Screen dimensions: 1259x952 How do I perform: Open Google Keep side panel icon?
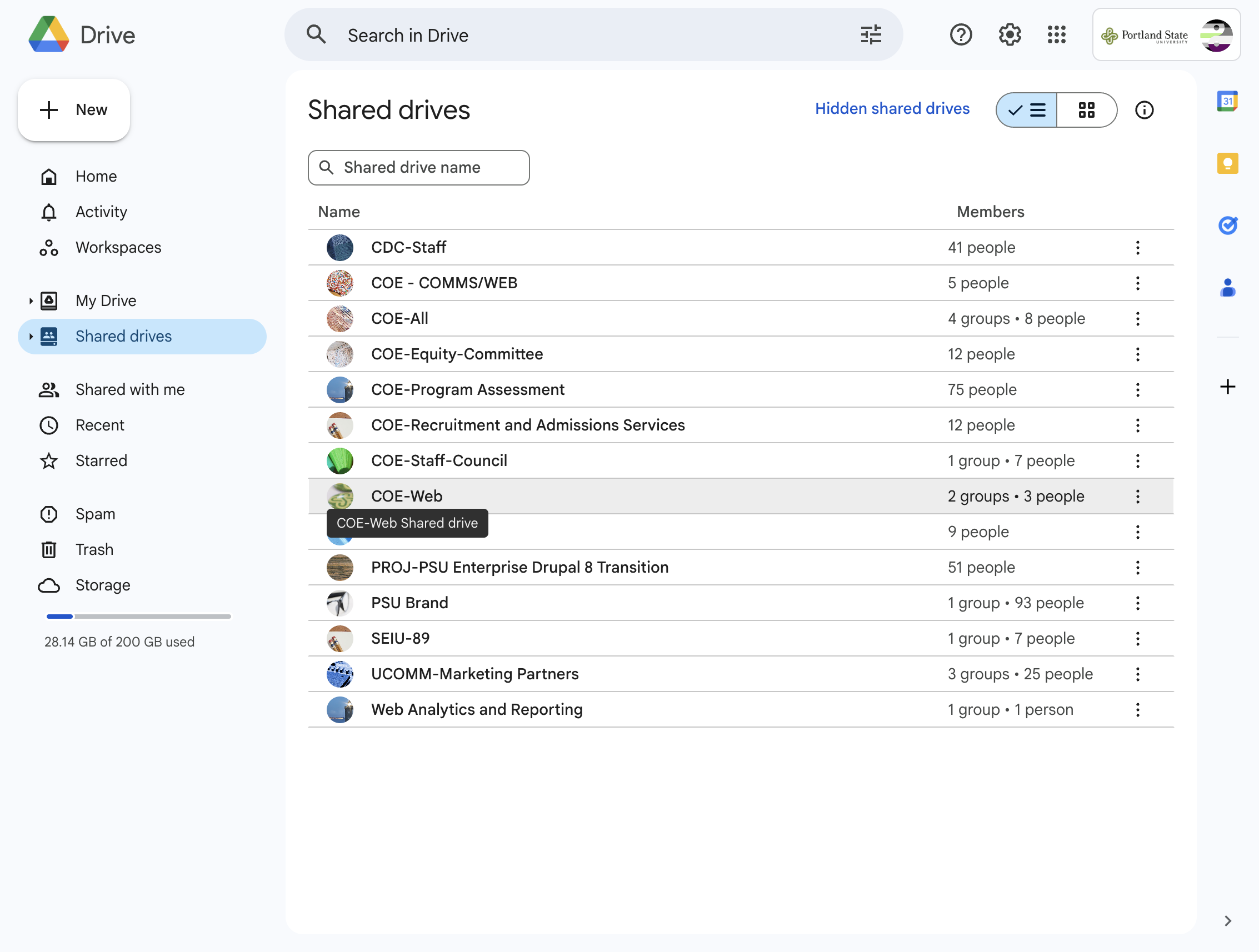click(x=1227, y=164)
